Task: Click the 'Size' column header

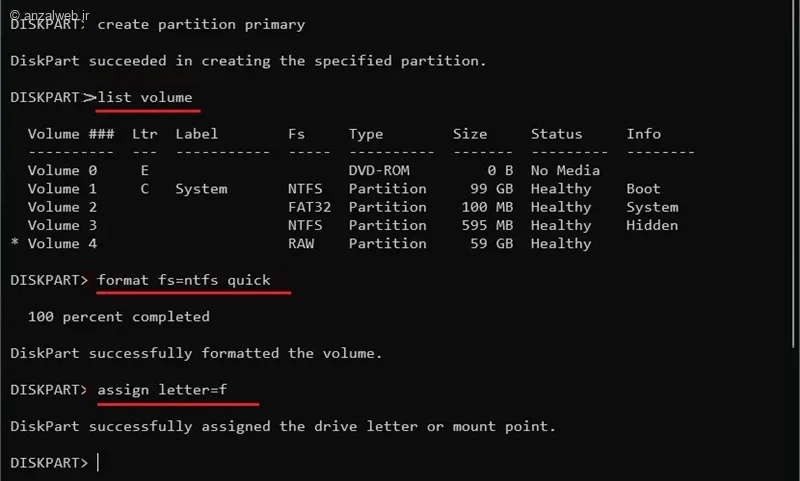Action: pos(470,134)
